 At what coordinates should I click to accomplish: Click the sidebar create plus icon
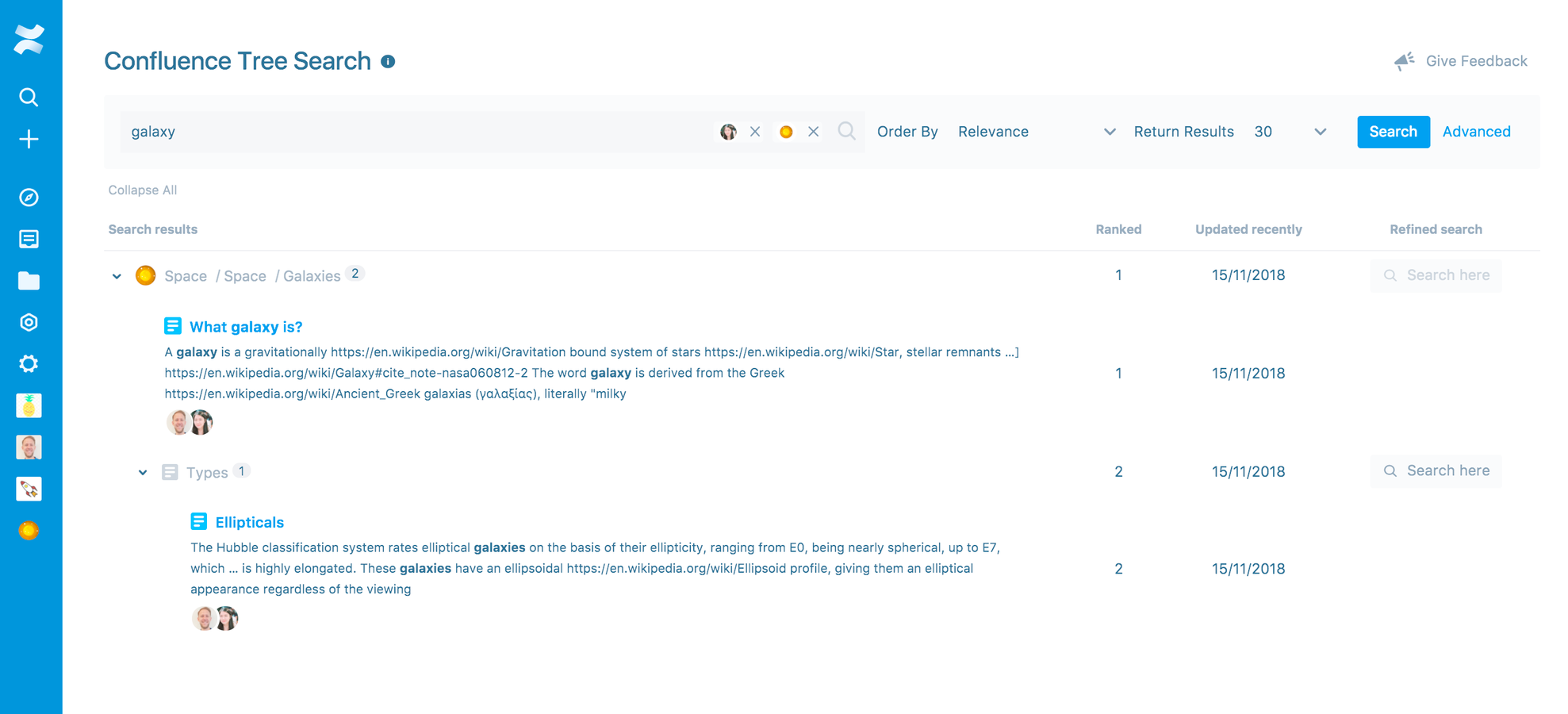(29, 140)
